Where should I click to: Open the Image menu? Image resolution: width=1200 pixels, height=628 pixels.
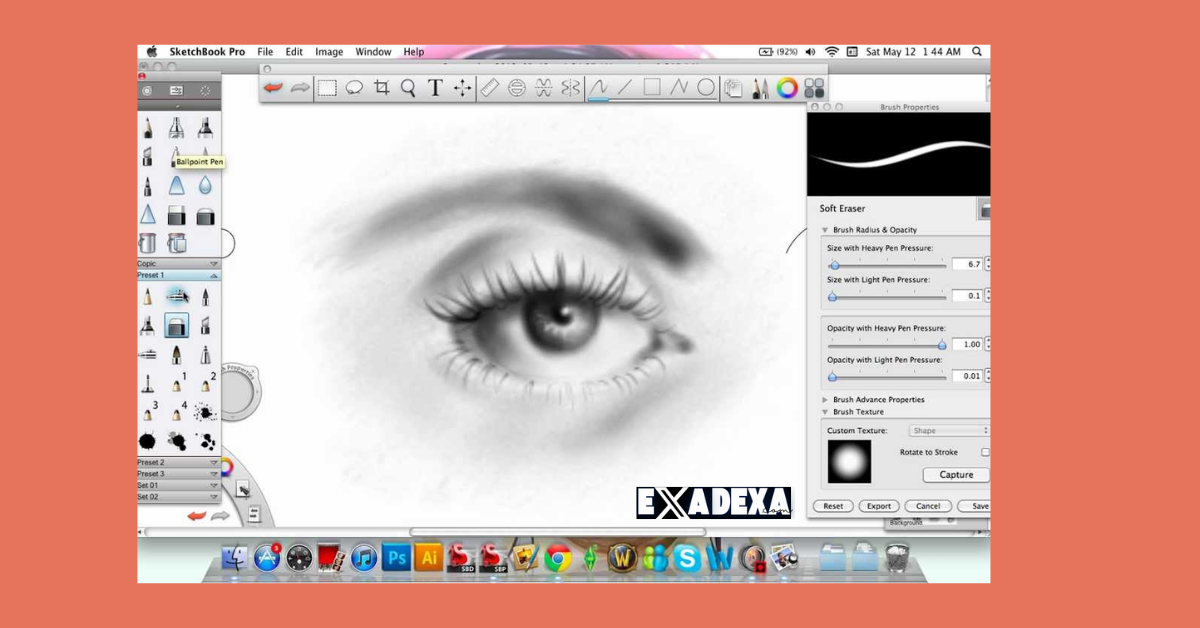(329, 51)
